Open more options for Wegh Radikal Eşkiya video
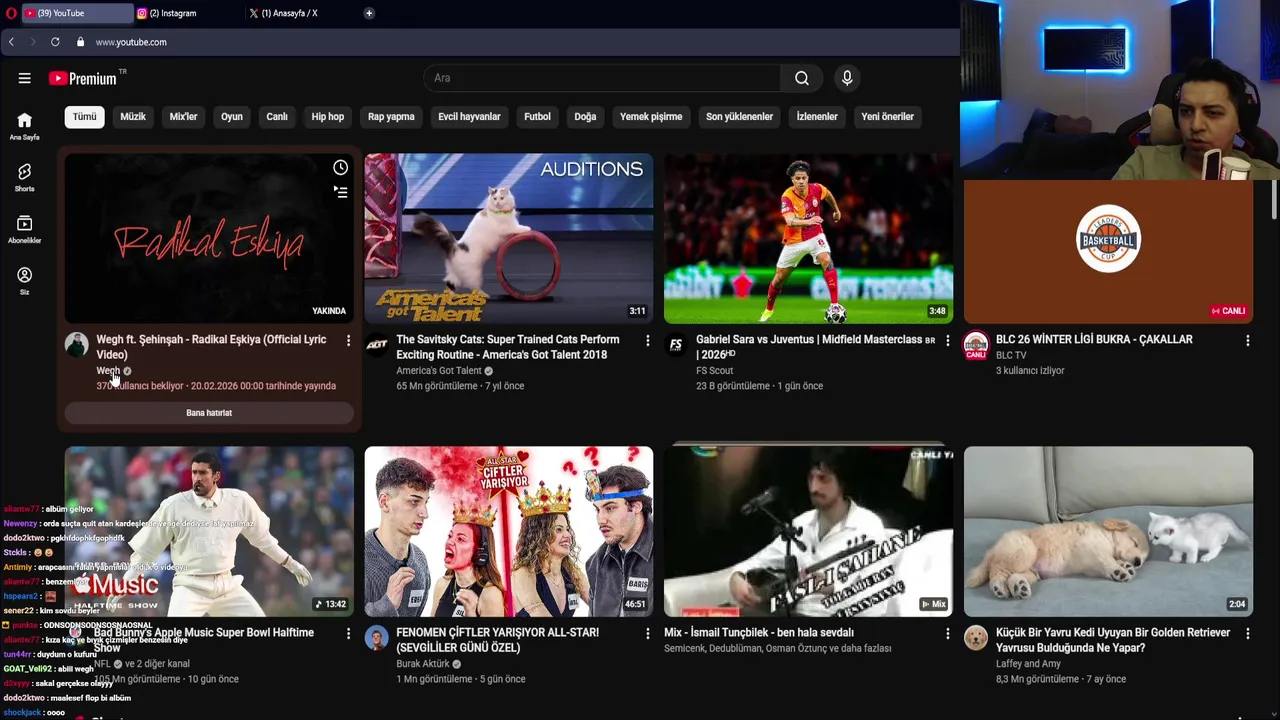 point(348,341)
